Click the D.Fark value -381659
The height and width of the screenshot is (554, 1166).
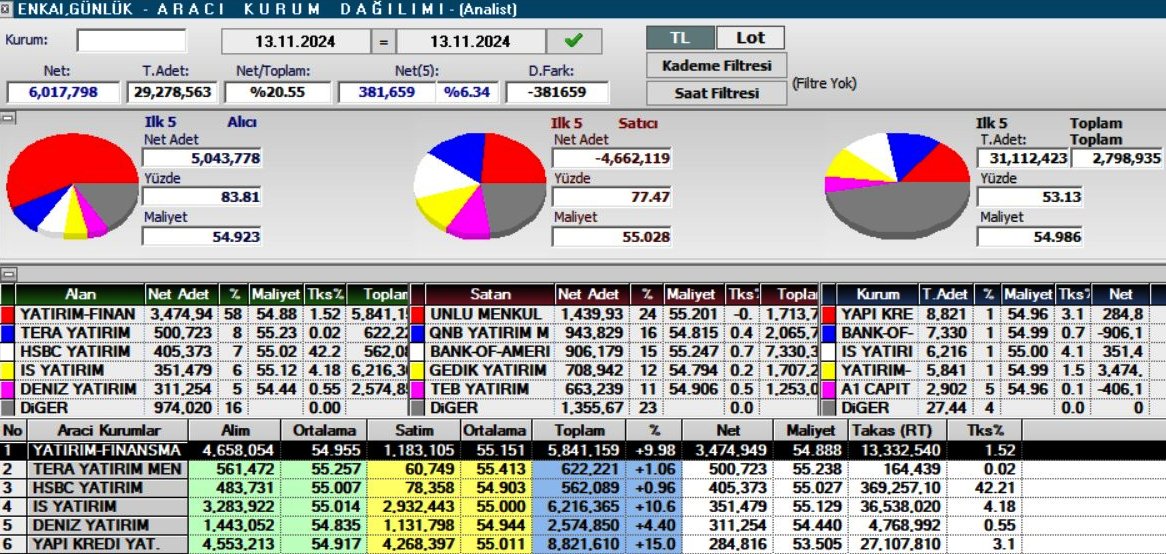(557, 92)
